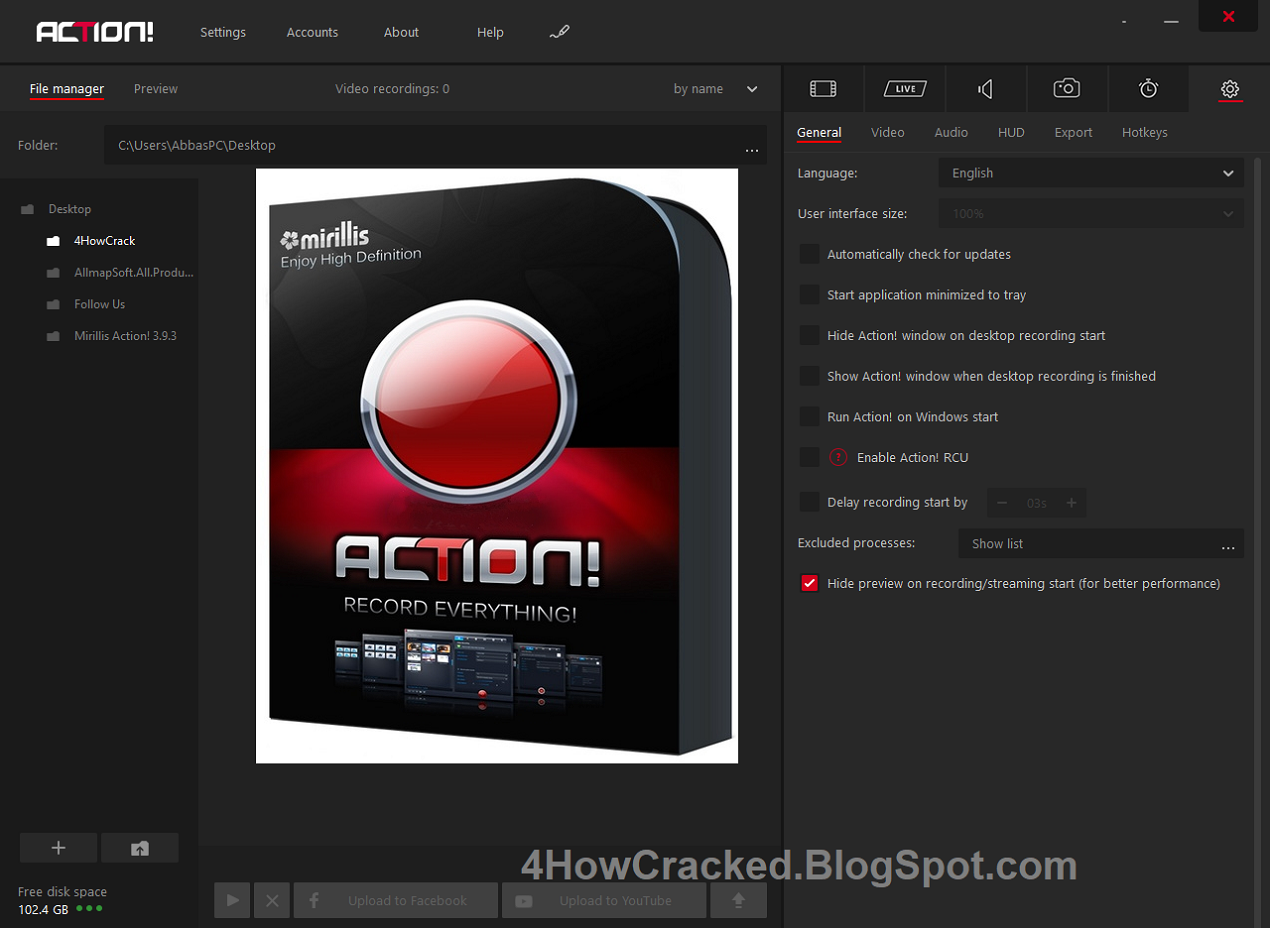Open Excluded processes Show list browse dots

(1228, 545)
